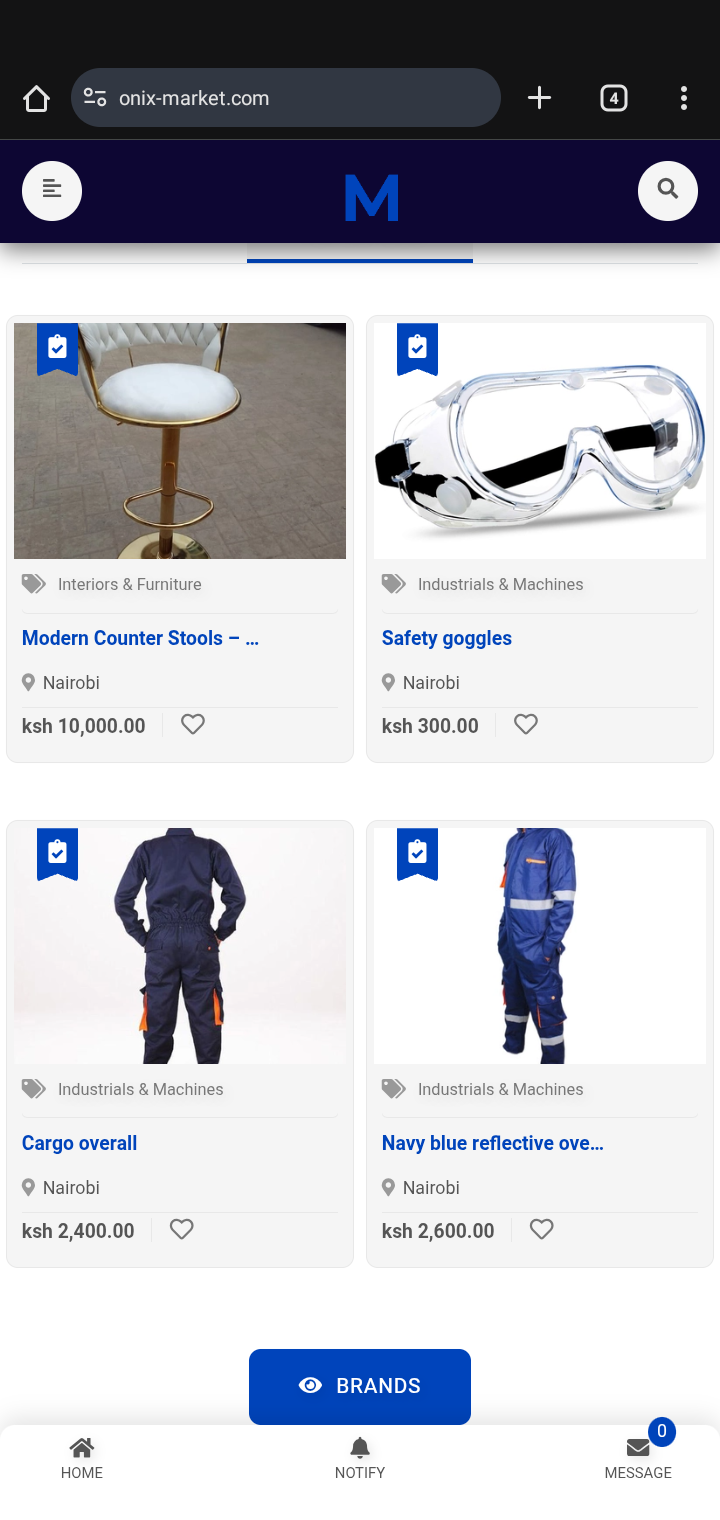Screen dimensions: 720x1520
Task: Select the Interiors & Furniture category tag
Action: coord(130,584)
